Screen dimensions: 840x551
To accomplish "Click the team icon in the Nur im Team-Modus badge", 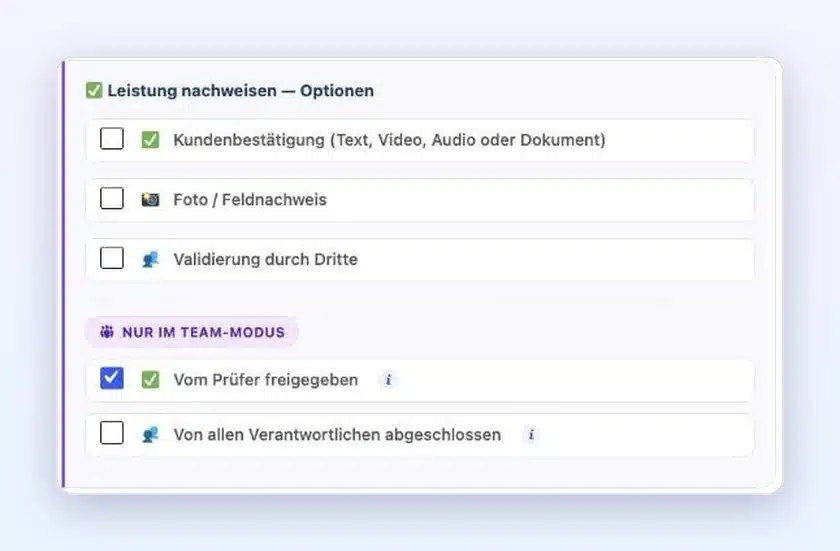I will tap(107, 332).
